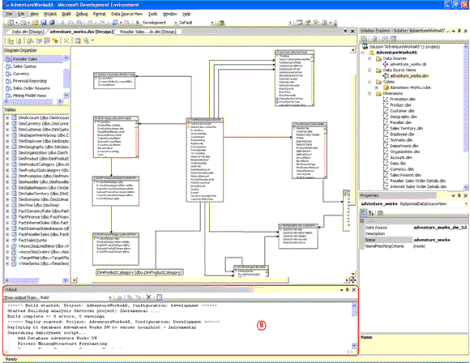Image resolution: width=470 pixels, height=363 pixels.
Task: Select Mining Model Views diagram
Action: point(29,96)
